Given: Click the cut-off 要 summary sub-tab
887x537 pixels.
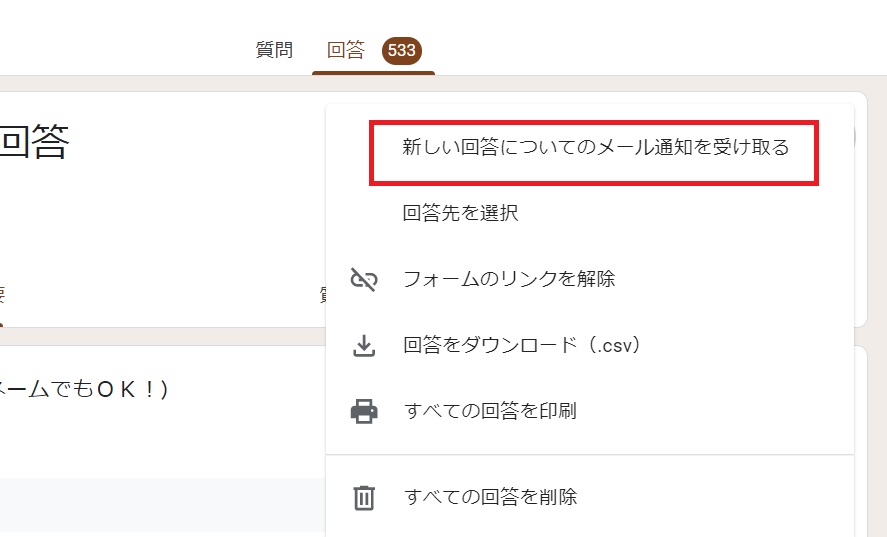Looking at the screenshot, I should [x=2, y=294].
